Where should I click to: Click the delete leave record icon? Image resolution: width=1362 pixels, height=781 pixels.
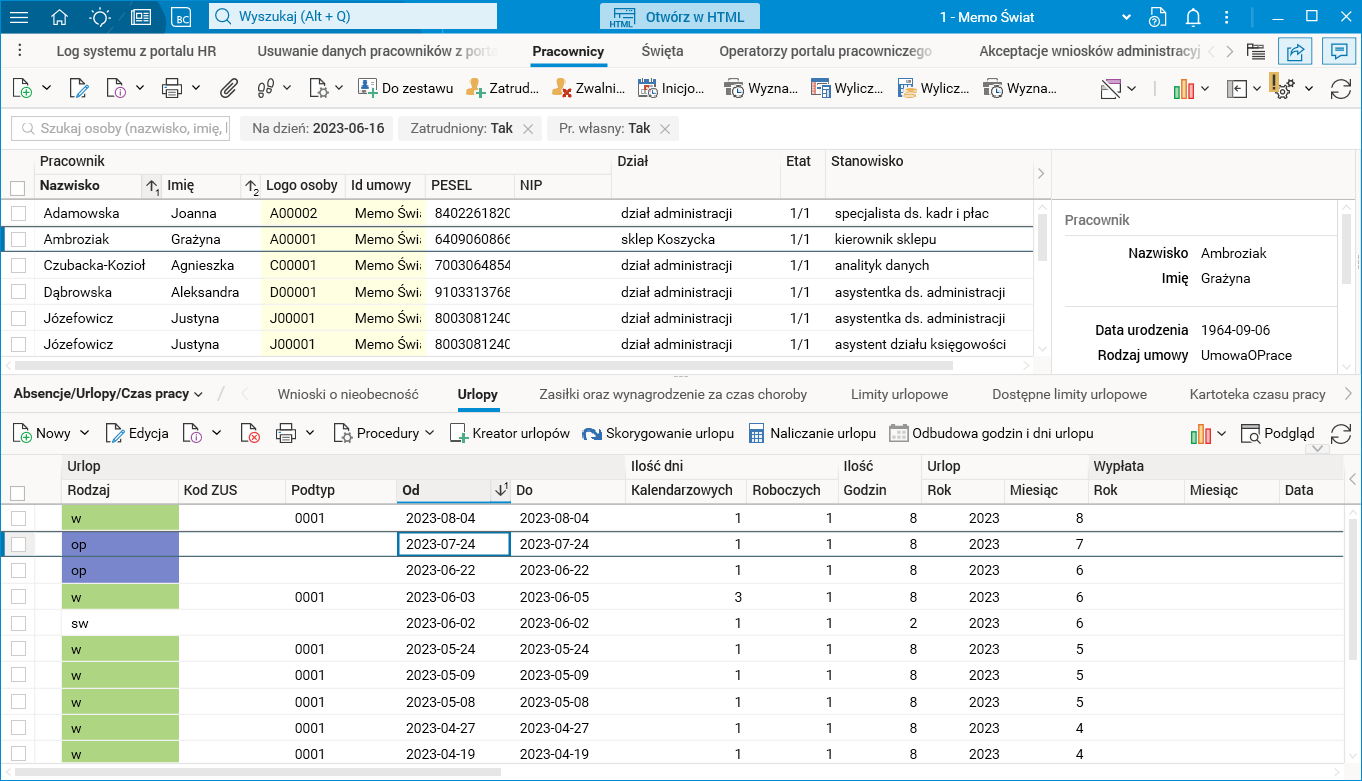250,434
